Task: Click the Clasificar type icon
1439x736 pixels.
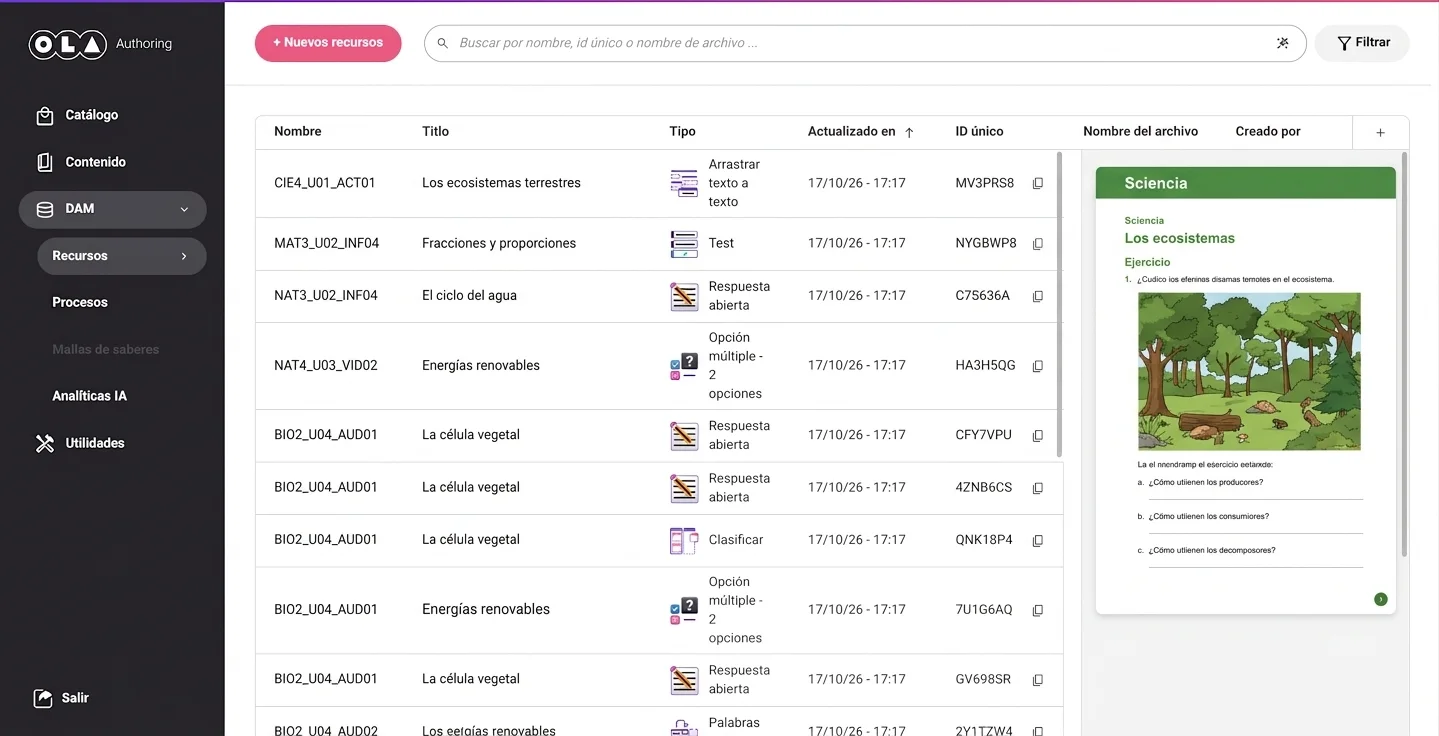Action: click(x=684, y=540)
